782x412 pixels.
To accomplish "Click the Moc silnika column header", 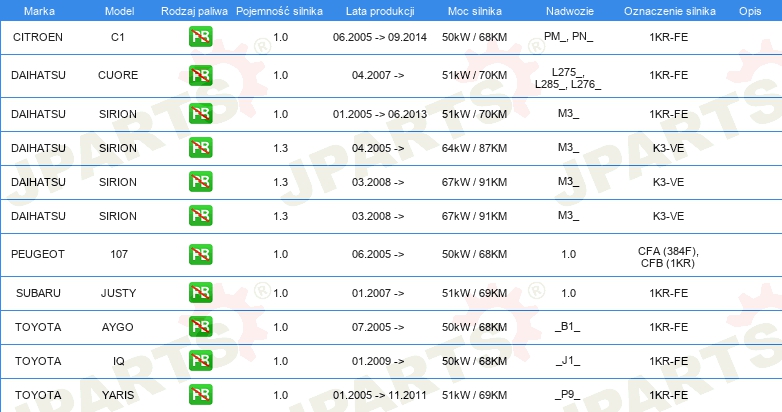I will coord(475,11).
